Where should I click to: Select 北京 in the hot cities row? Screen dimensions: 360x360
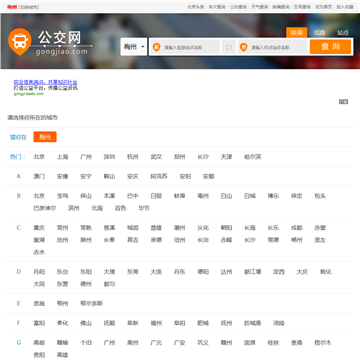[x=39, y=157]
